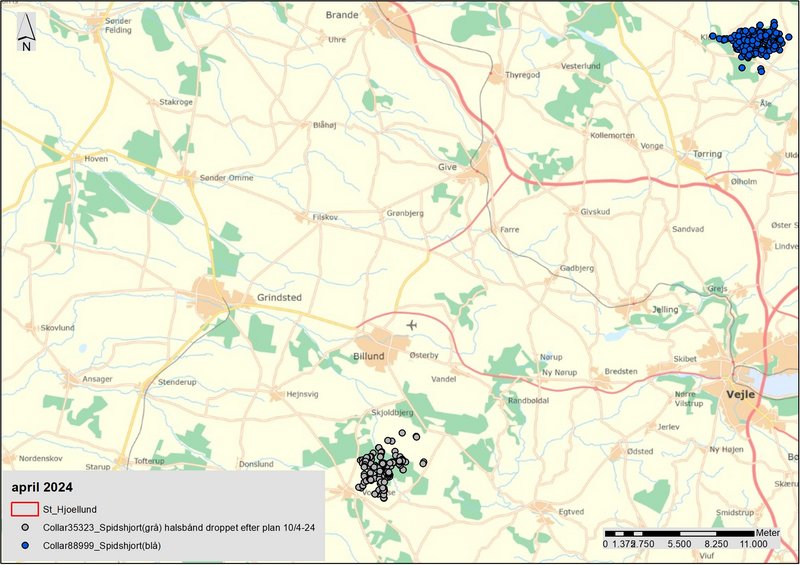Click the scale bar in the bottom right

(x=680, y=532)
